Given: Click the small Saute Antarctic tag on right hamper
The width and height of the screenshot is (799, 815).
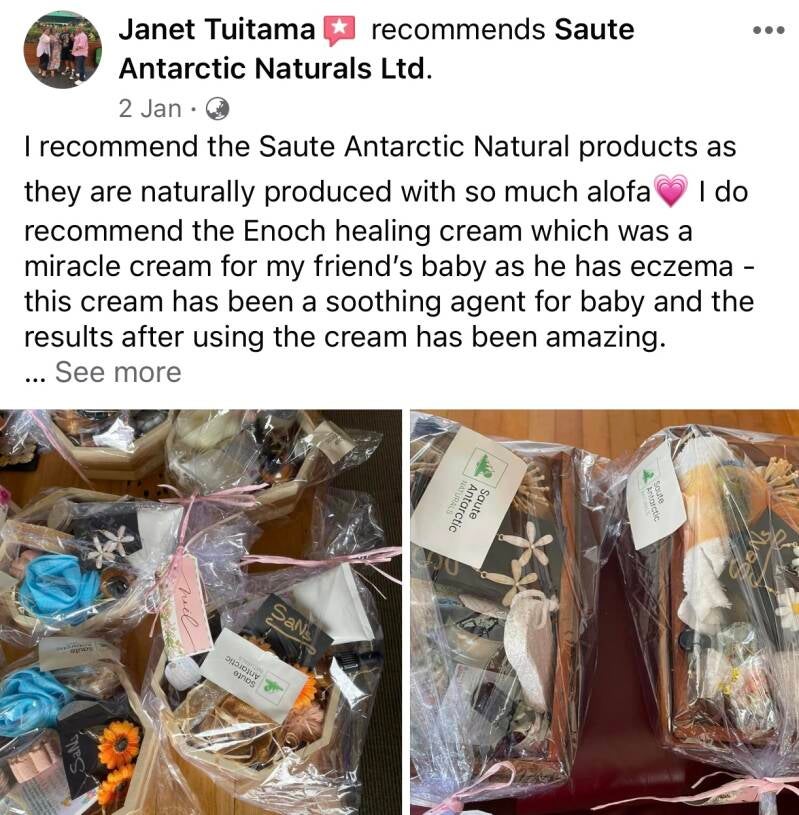Looking at the screenshot, I should coord(656,496).
